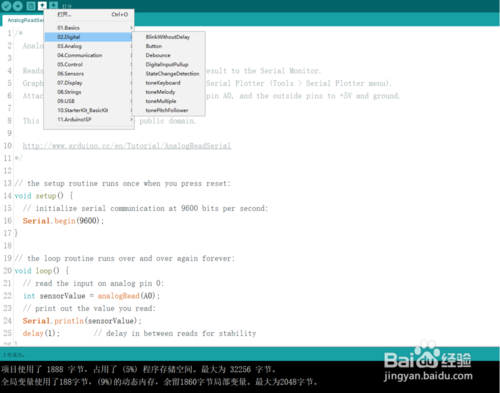Click the comment '// print out the value you read:'
This screenshot has width=500, height=393.
89,308
